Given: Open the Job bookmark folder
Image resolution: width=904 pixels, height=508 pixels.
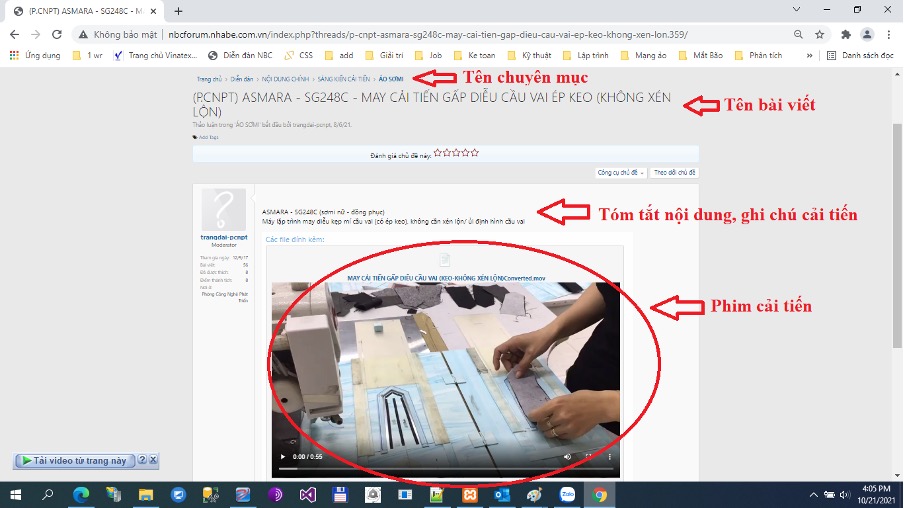Looking at the screenshot, I should [x=428, y=55].
